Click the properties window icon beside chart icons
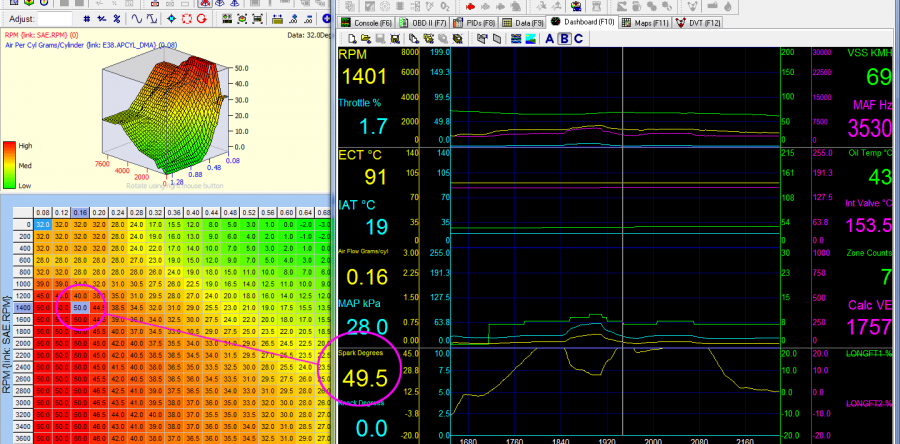Image resolution: width=900 pixels, height=444 pixels. click(482, 39)
